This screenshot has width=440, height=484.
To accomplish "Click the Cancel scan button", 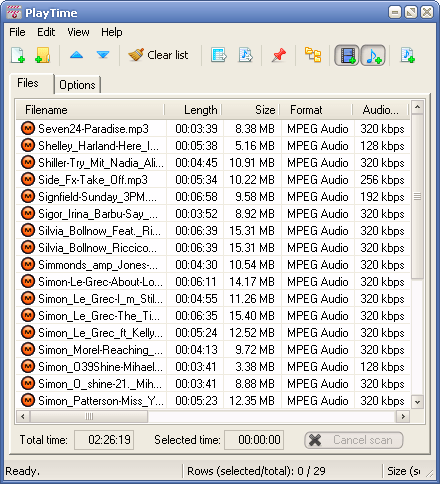I will tap(354, 440).
